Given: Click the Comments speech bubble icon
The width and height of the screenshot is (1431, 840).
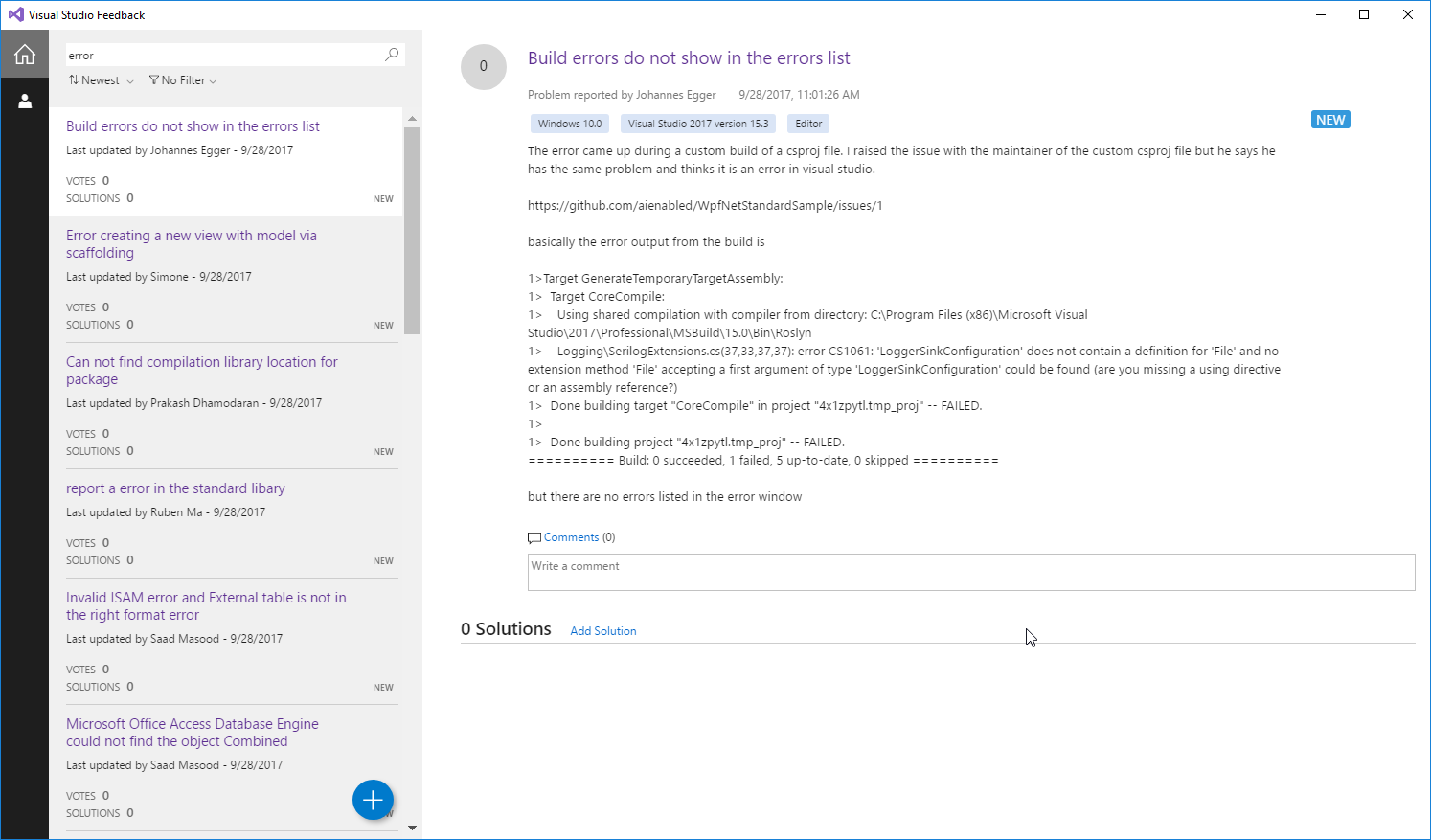Looking at the screenshot, I should (x=534, y=538).
